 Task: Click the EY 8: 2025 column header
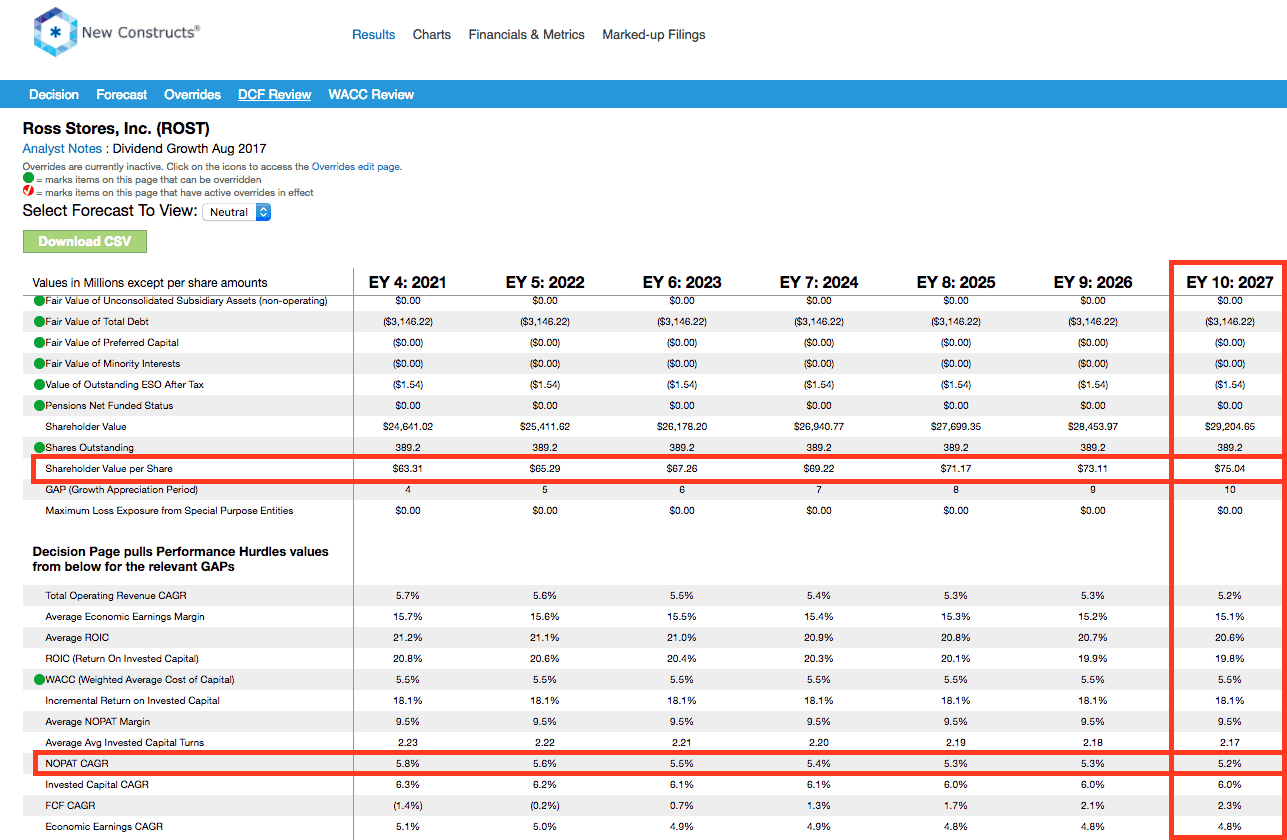click(956, 282)
